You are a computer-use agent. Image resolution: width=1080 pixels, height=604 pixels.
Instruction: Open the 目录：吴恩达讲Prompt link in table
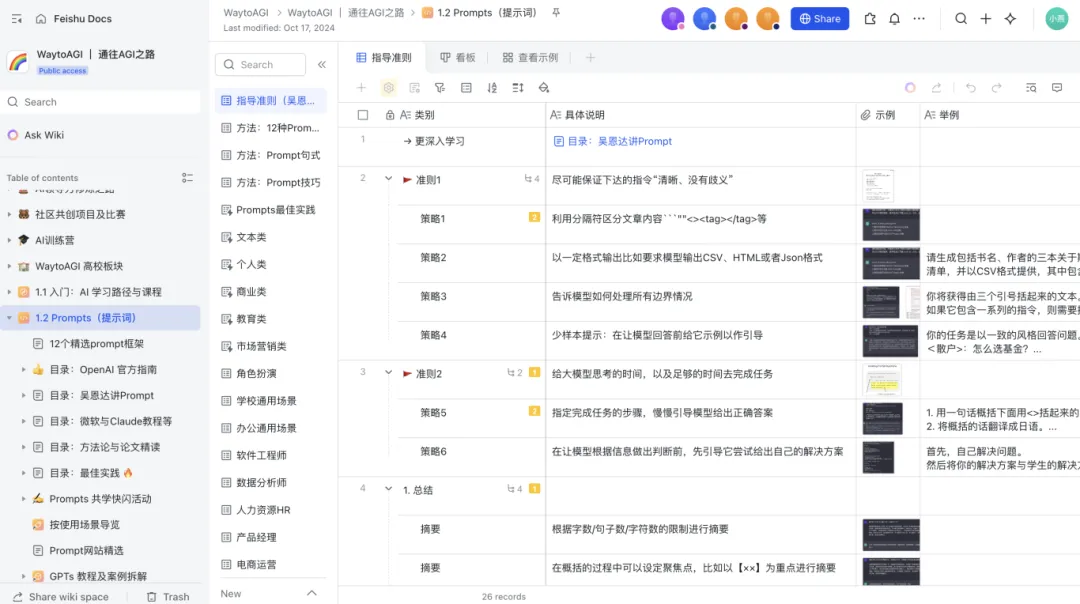612,141
